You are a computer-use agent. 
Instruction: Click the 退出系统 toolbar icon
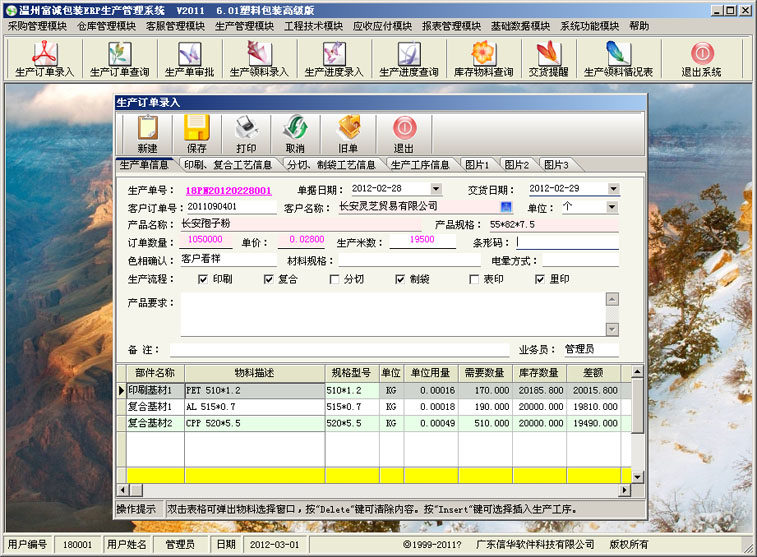point(701,59)
